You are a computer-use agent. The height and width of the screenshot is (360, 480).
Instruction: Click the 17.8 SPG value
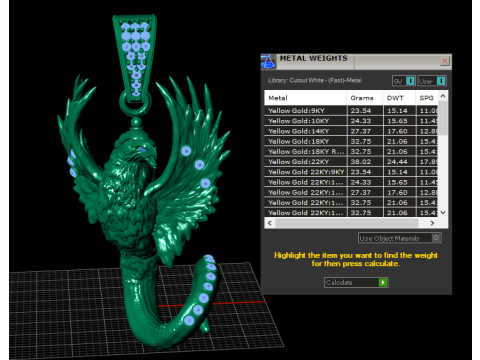[428, 162]
